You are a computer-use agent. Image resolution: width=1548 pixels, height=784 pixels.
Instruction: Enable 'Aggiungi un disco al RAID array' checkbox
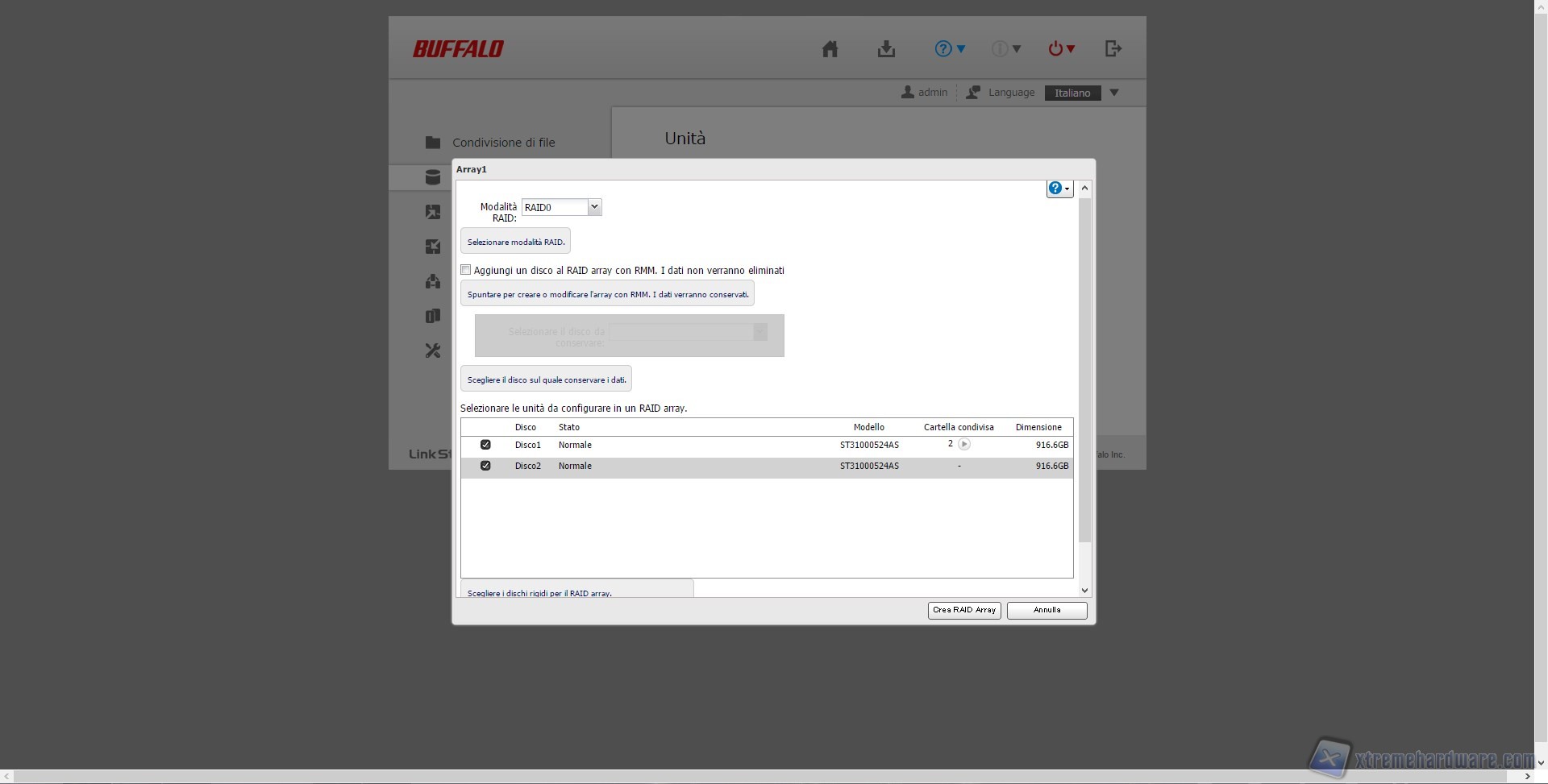466,270
